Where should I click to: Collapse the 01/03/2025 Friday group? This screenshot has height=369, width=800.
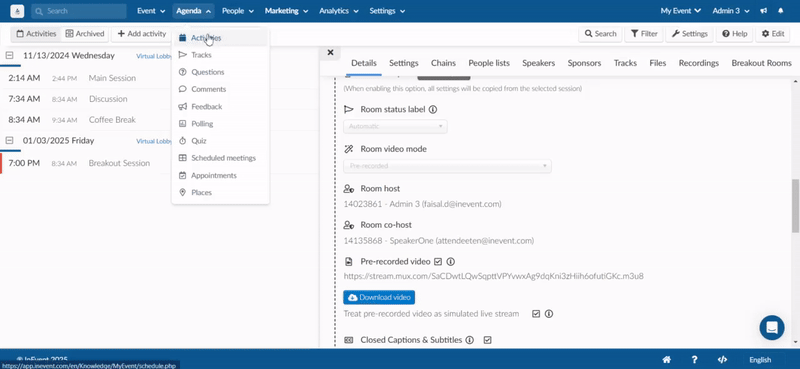(9, 140)
